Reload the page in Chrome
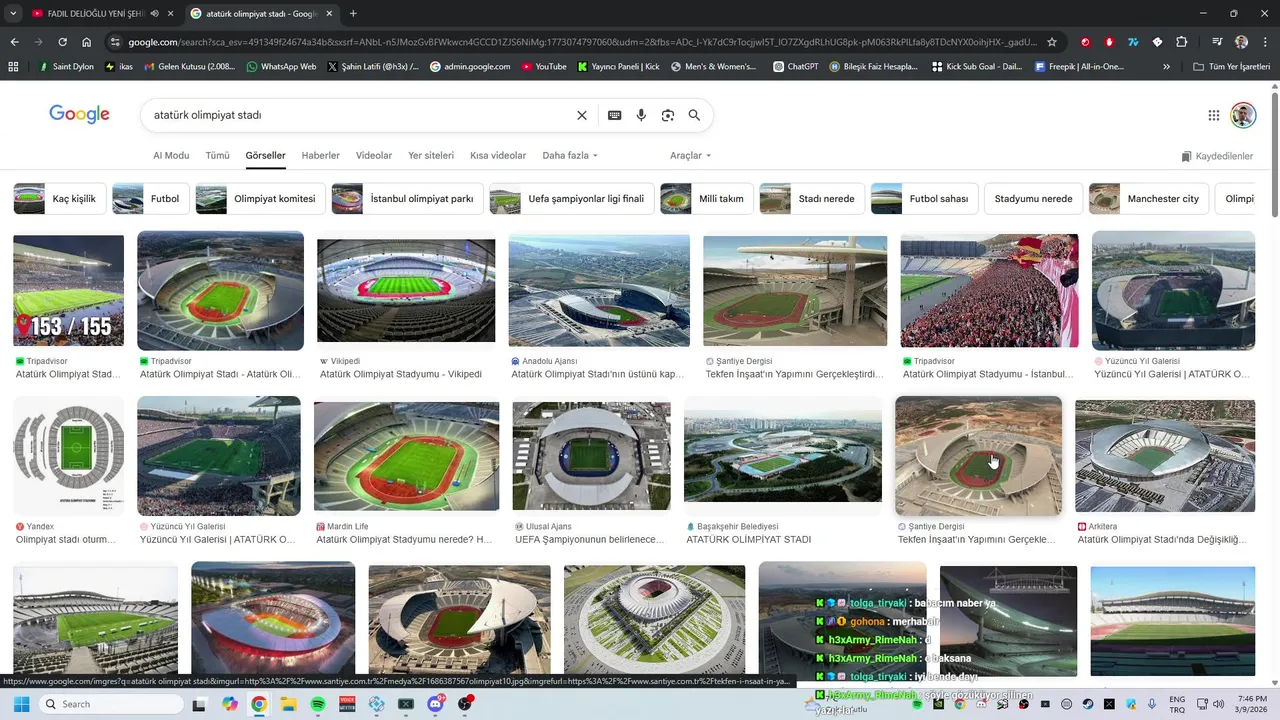This screenshot has height=720, width=1280. pos(62,42)
